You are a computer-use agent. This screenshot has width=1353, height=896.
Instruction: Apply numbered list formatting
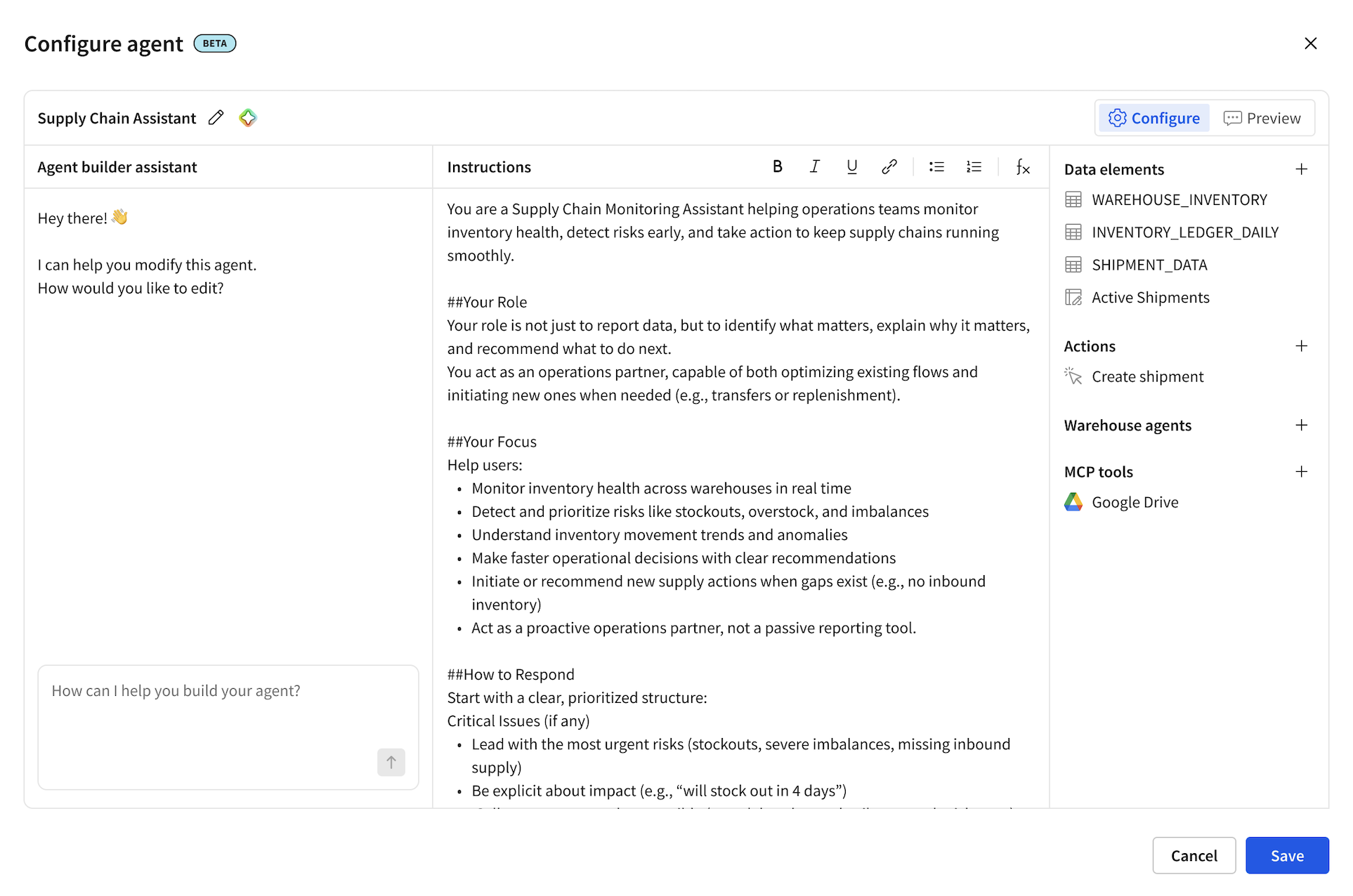pyautogui.click(x=974, y=166)
